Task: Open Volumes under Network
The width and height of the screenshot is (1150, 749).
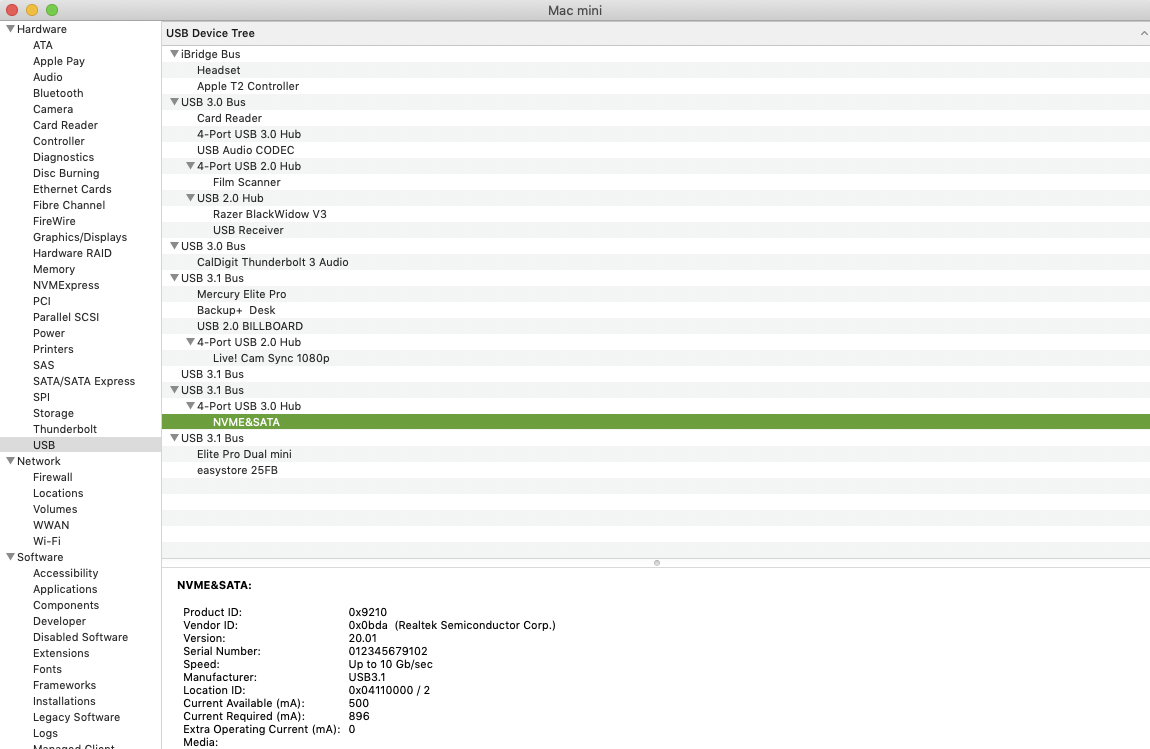Action: [x=55, y=509]
